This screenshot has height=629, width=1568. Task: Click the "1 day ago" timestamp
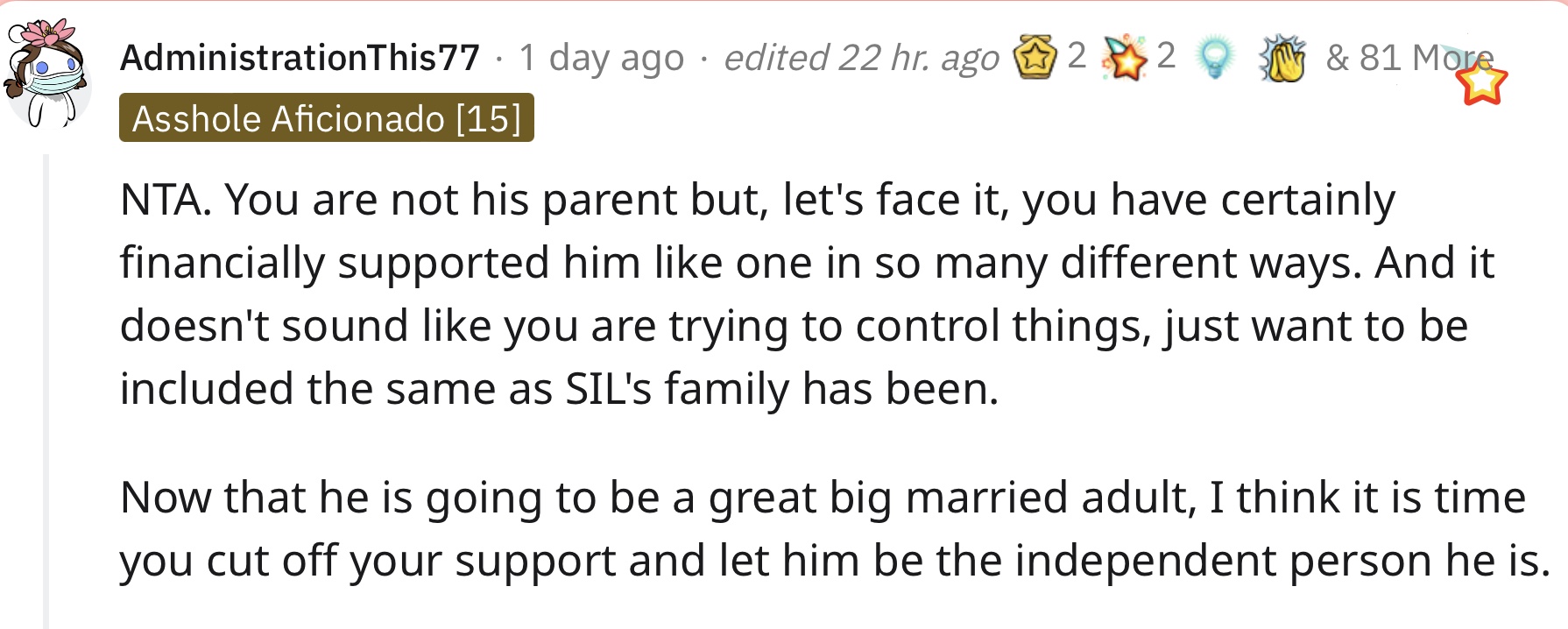601,58
